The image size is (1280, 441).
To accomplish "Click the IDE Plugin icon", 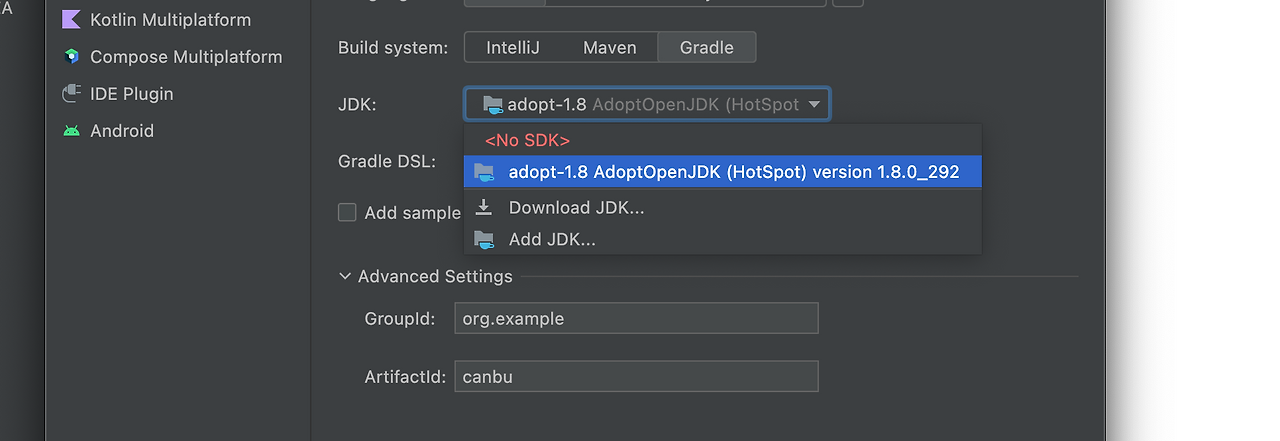I will (x=71, y=94).
